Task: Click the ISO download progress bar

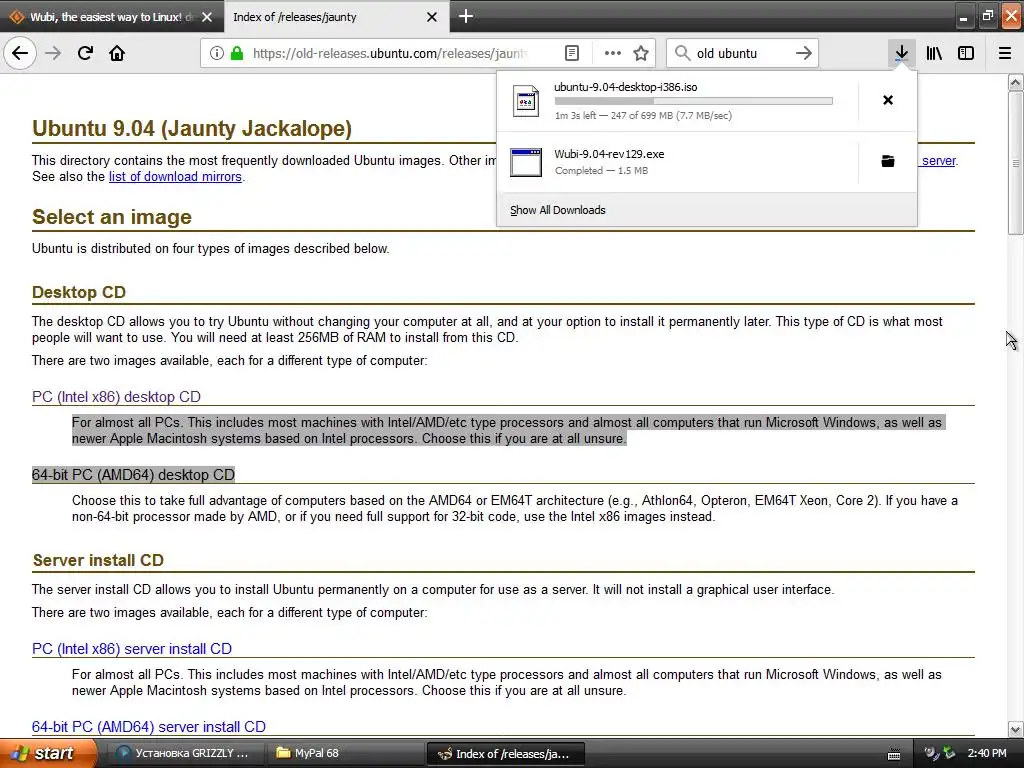Action: 694,101
